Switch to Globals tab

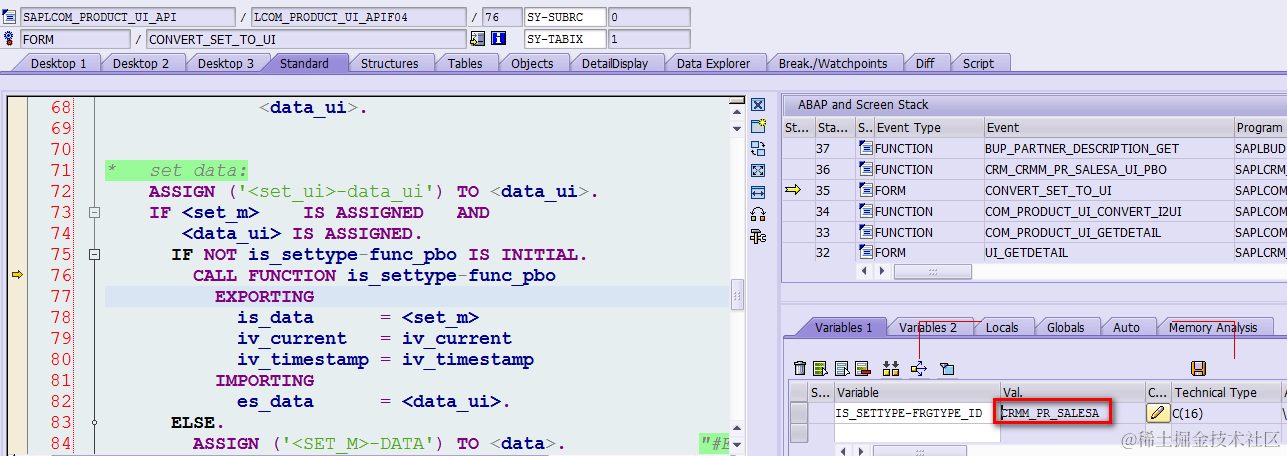(1066, 327)
